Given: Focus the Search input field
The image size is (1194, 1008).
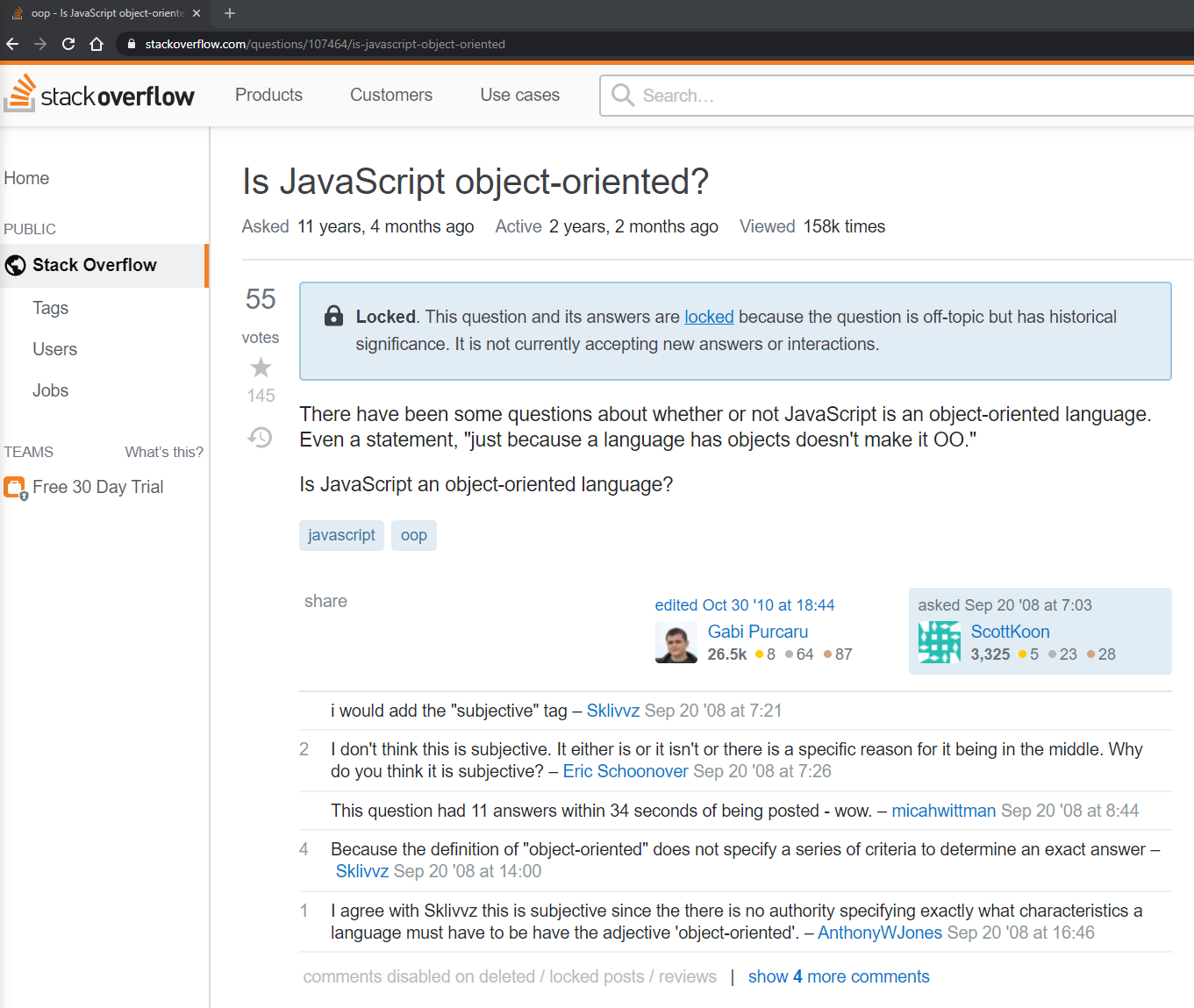Looking at the screenshot, I should [897, 95].
